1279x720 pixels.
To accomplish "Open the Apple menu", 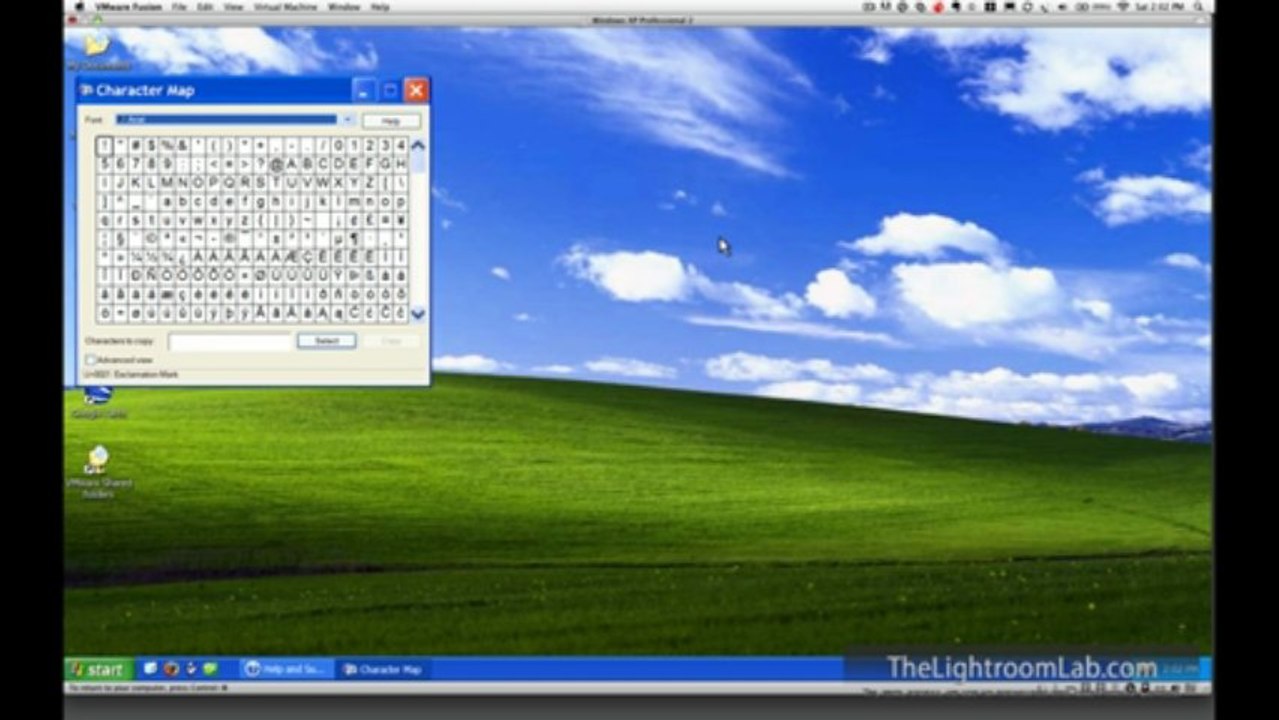I will click(x=78, y=6).
